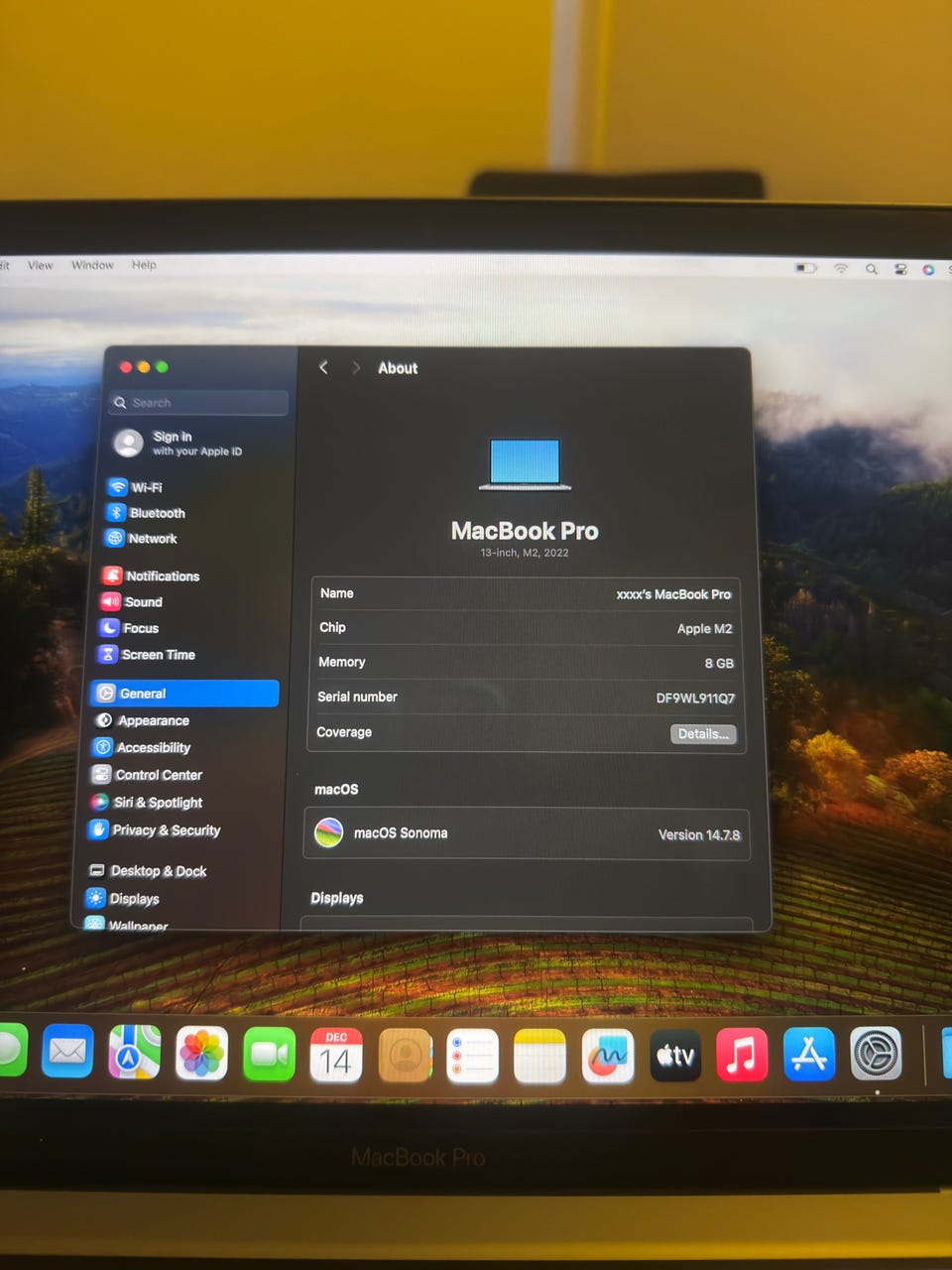Click Version 14.7.8 text

[699, 835]
